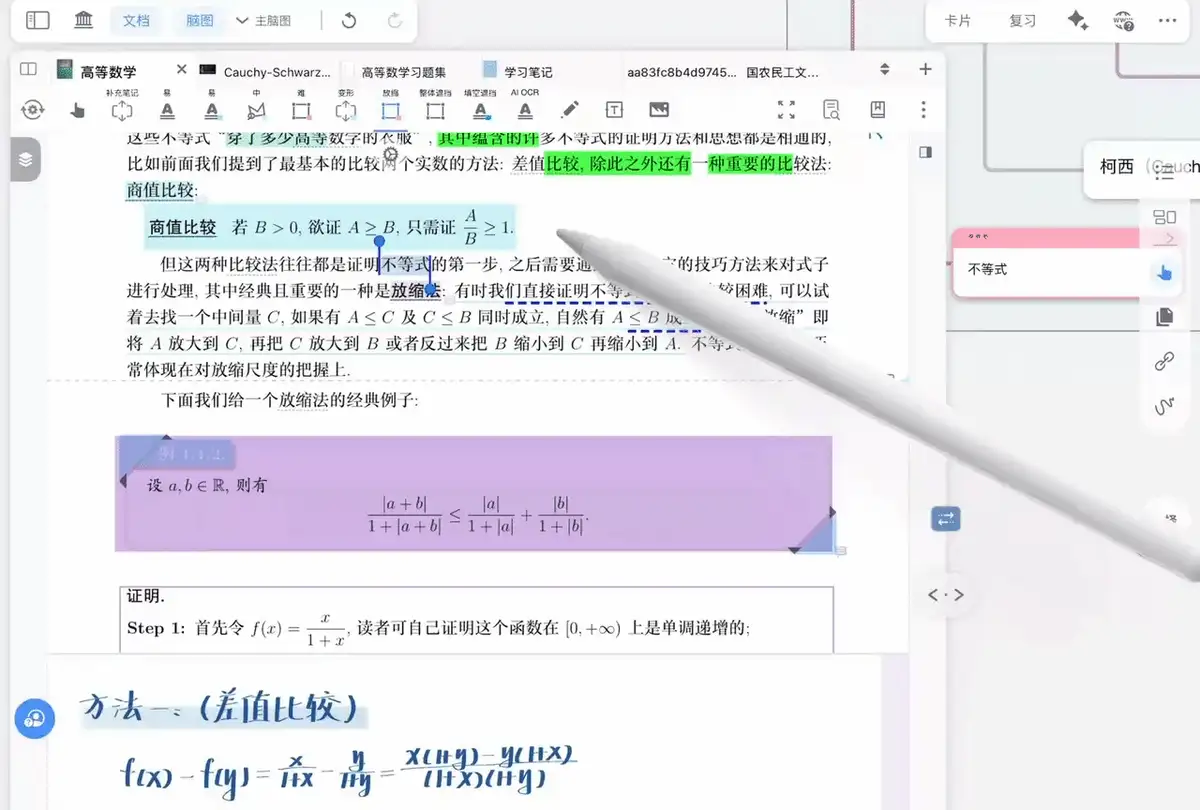Select the 整体遮挡 tool
Viewport: 1200px width, 810px height.
click(x=435, y=106)
